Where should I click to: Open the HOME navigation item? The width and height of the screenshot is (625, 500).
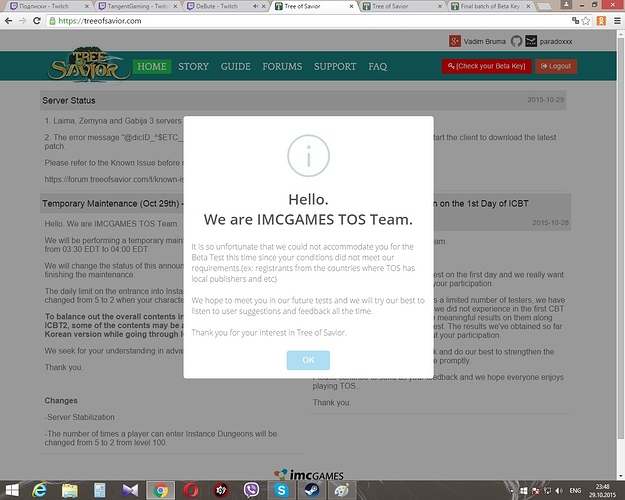(152, 67)
